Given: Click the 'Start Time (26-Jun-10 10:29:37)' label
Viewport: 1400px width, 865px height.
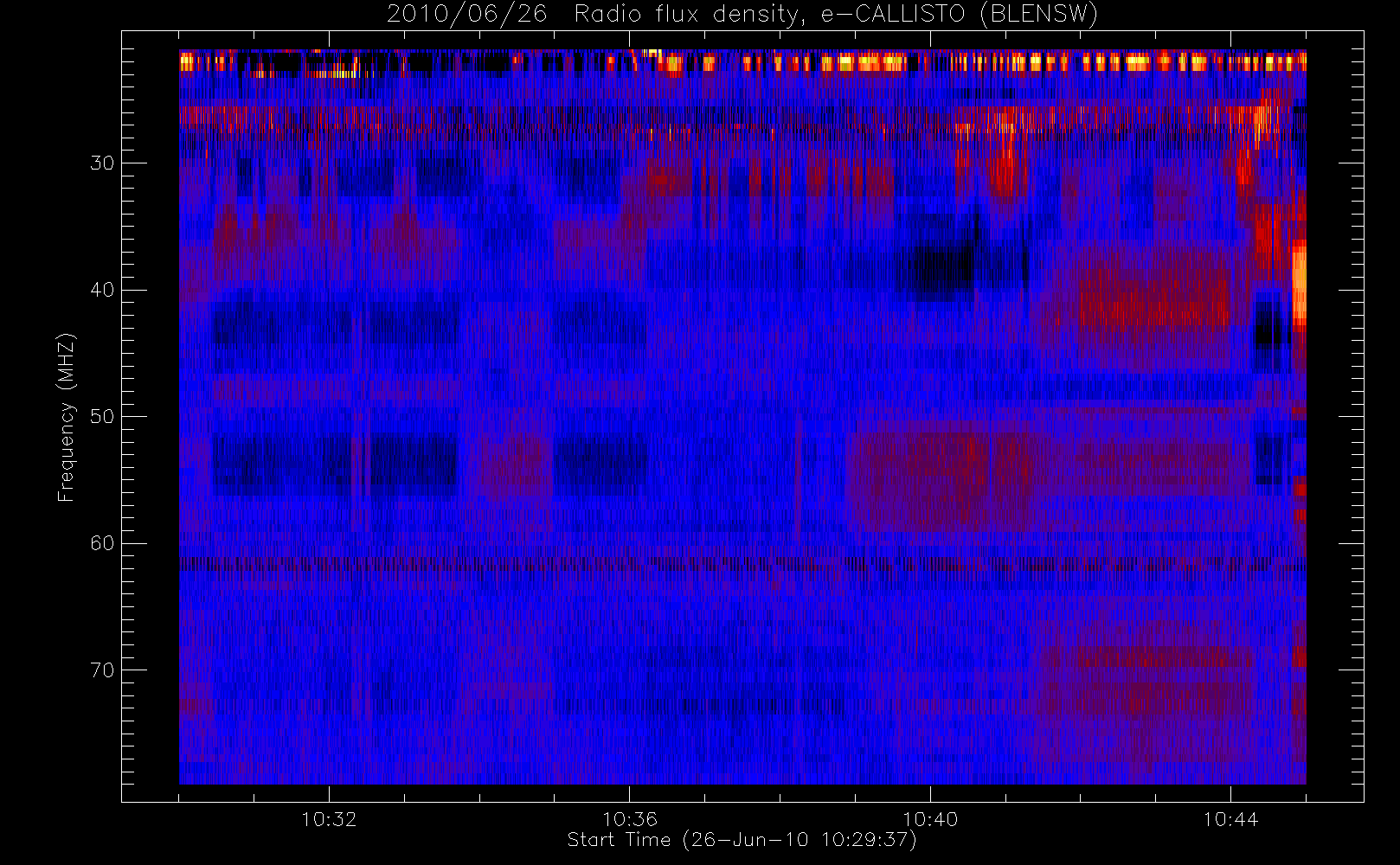Looking at the screenshot, I should coord(742,840).
